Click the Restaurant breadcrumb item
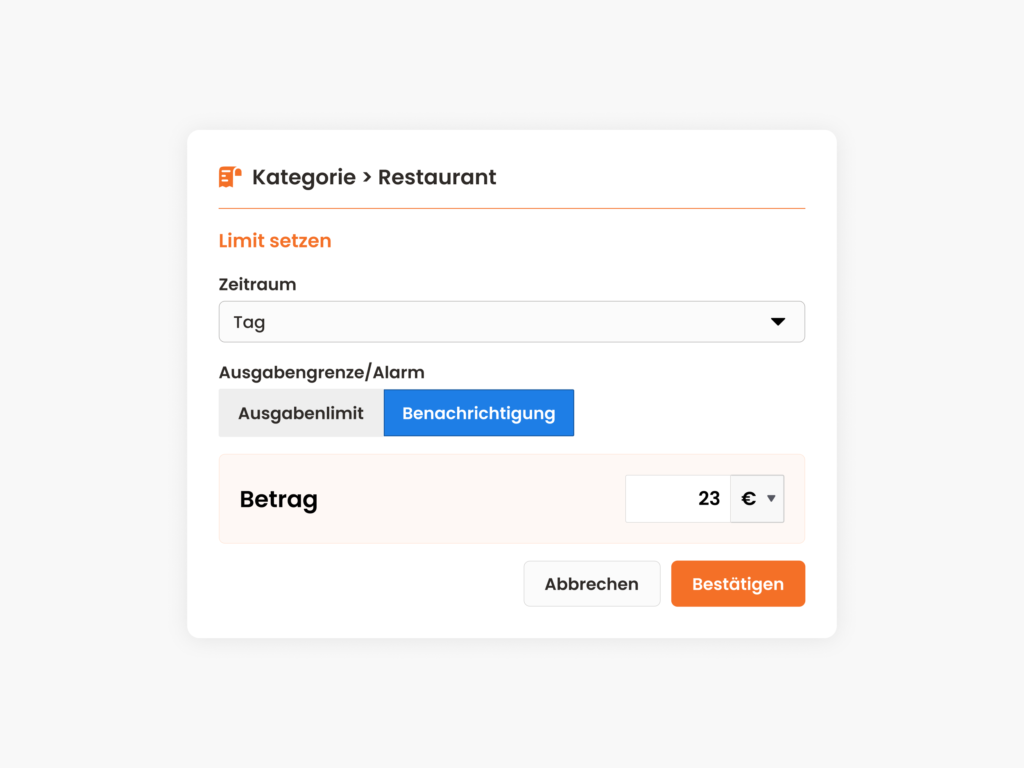 coord(437,177)
